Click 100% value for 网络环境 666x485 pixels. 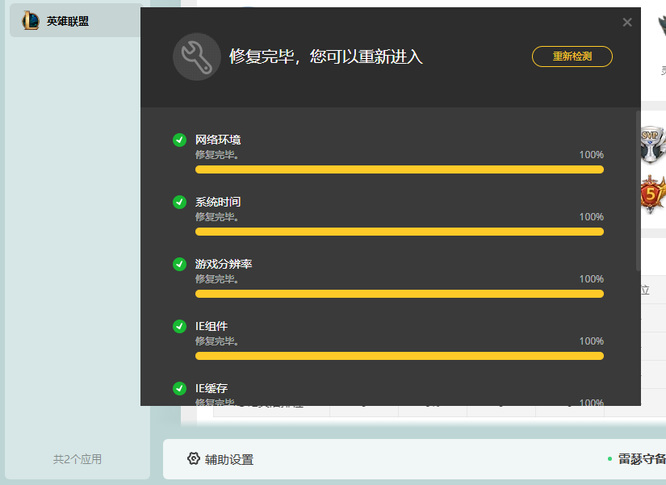592,155
